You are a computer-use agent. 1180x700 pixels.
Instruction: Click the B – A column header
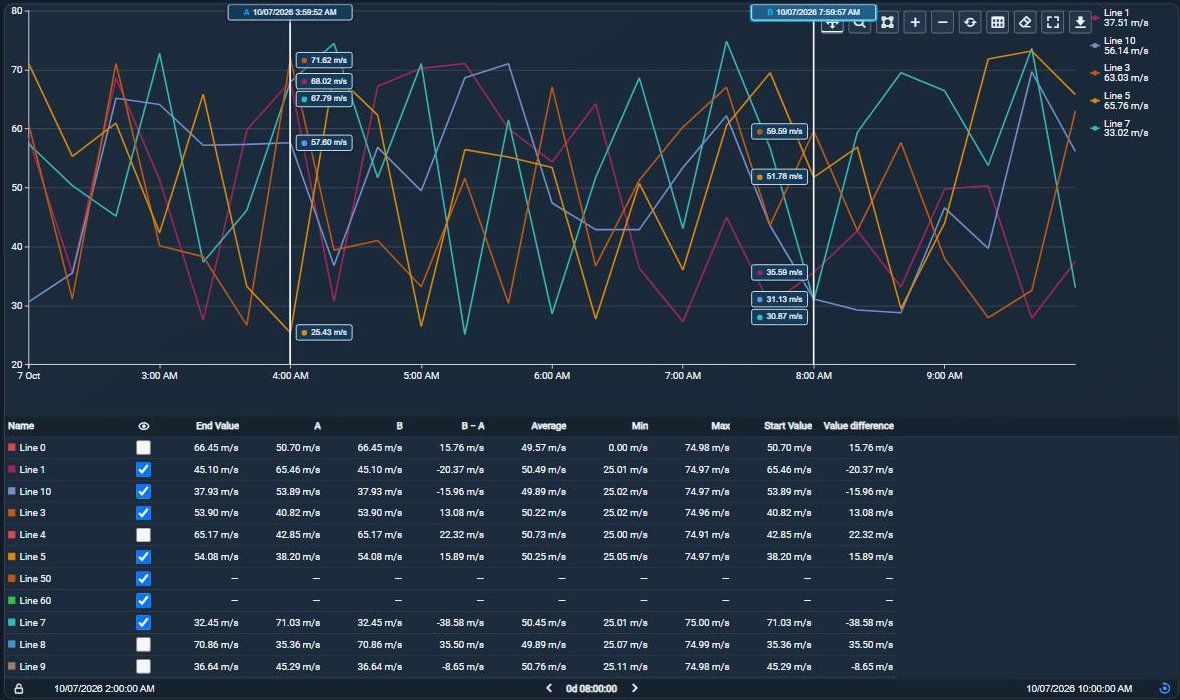coord(473,426)
